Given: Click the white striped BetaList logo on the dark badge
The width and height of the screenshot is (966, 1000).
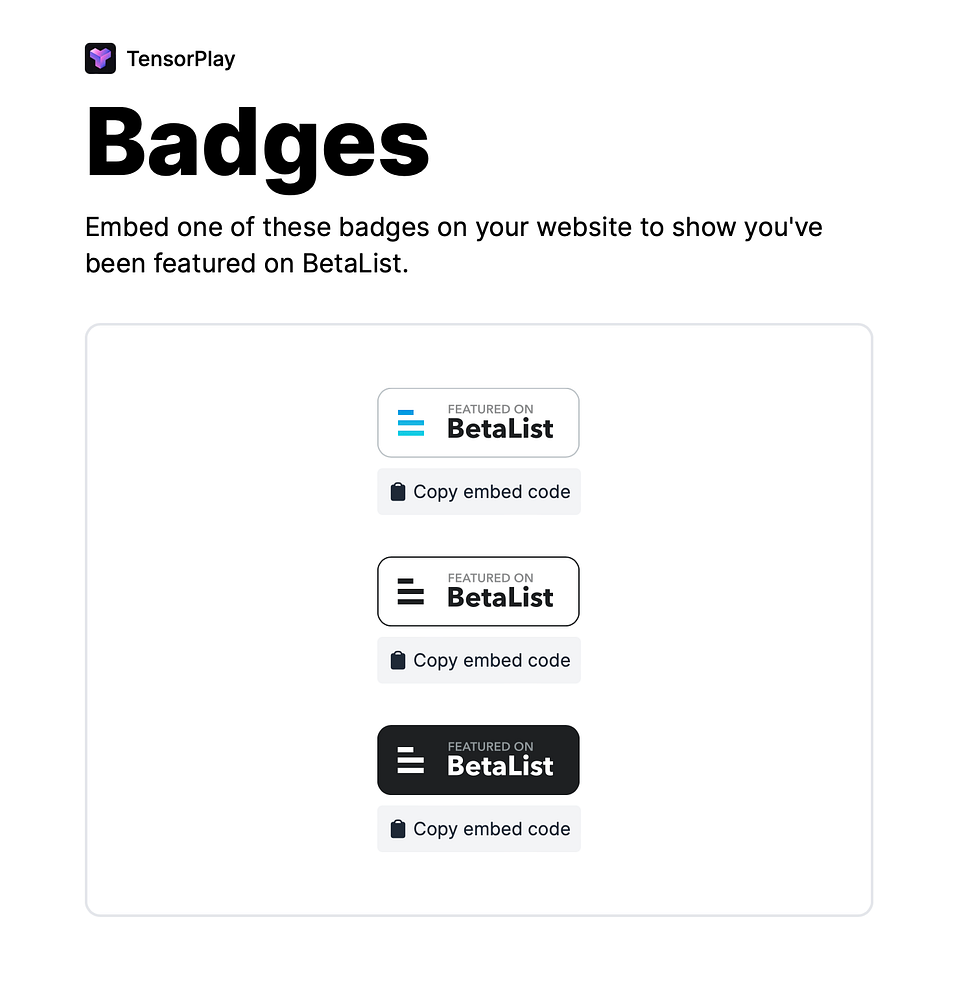Looking at the screenshot, I should [411, 760].
